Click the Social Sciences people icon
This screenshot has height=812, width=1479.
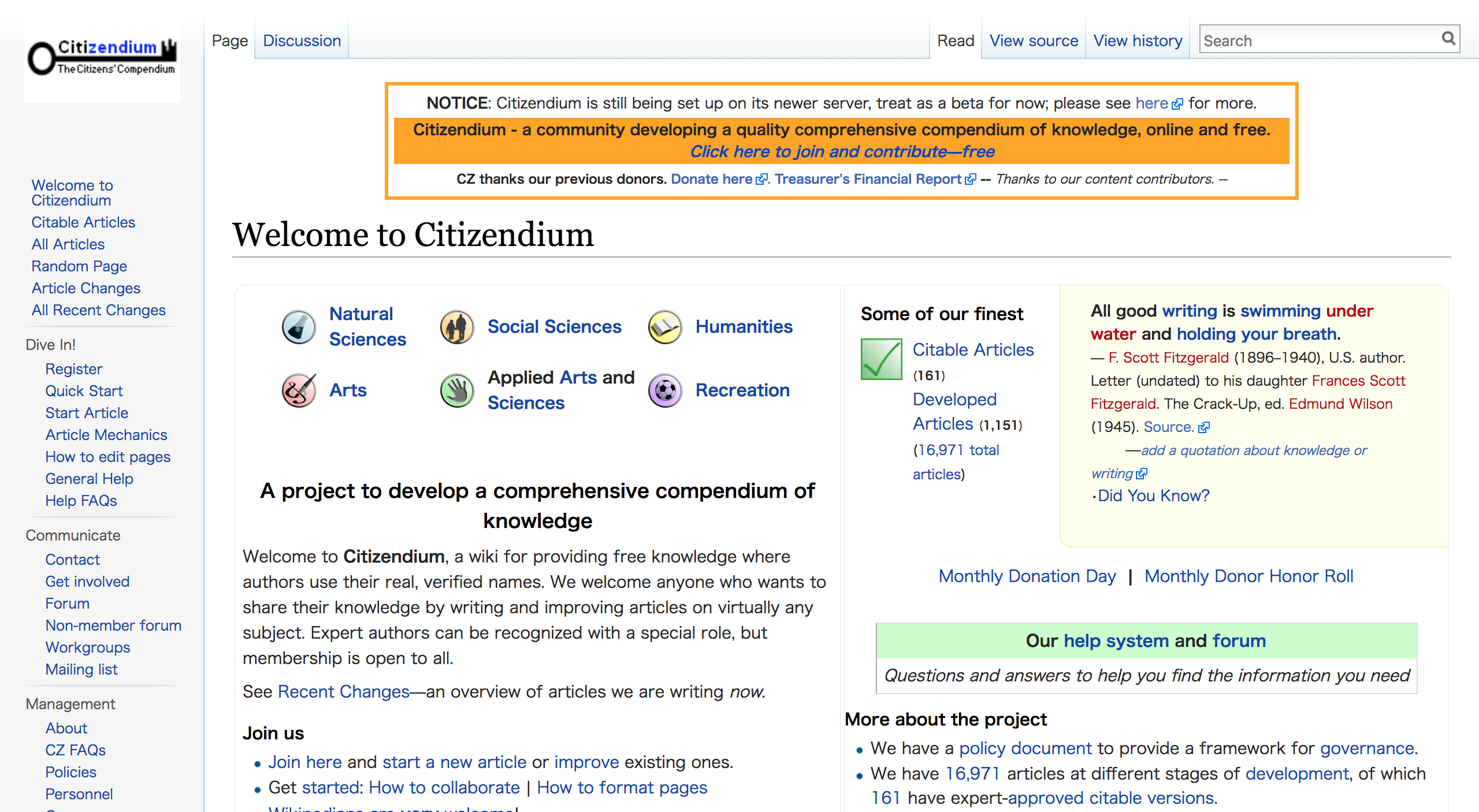457,327
